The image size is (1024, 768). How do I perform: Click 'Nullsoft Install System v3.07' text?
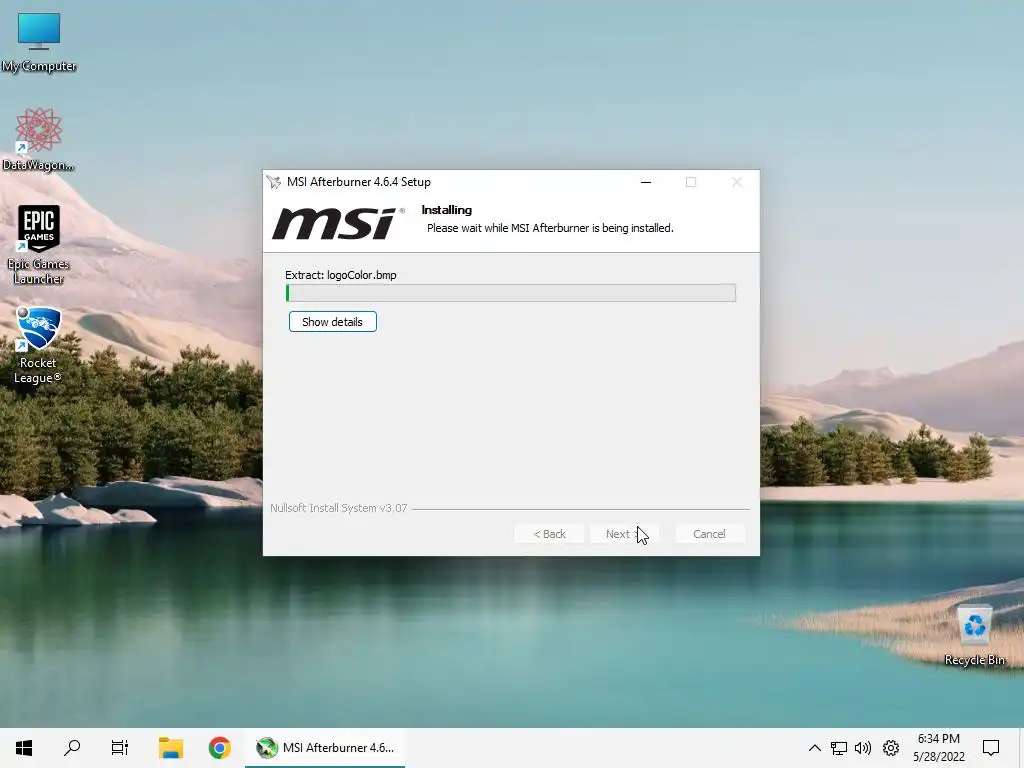(x=339, y=508)
